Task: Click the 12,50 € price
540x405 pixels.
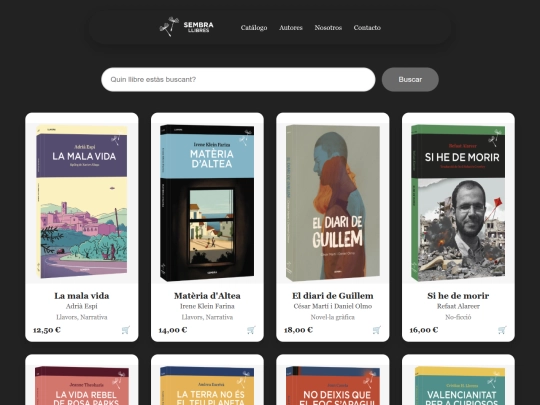Action: tap(47, 330)
